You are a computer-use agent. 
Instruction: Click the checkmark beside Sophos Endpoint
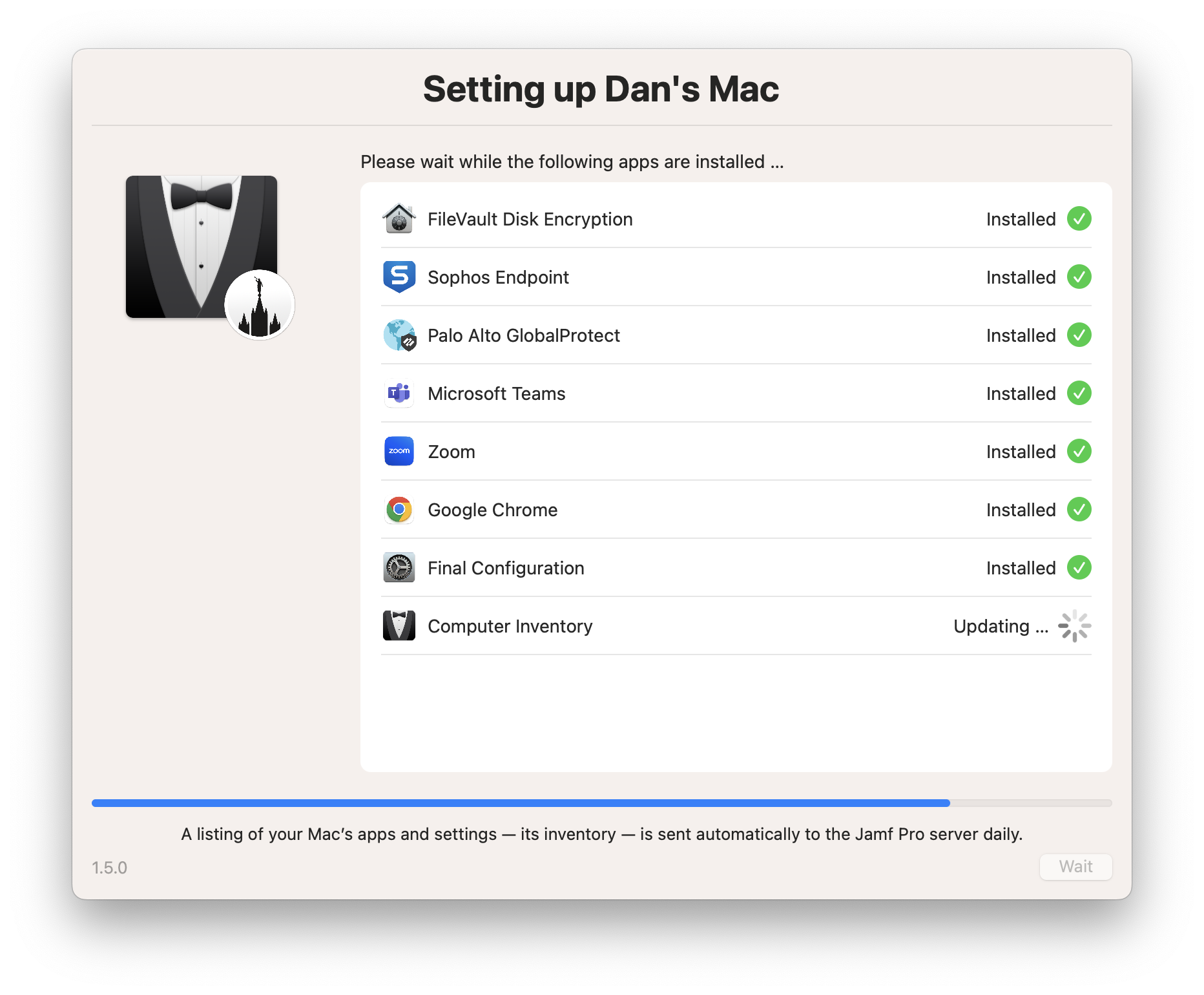pyautogui.click(x=1079, y=277)
